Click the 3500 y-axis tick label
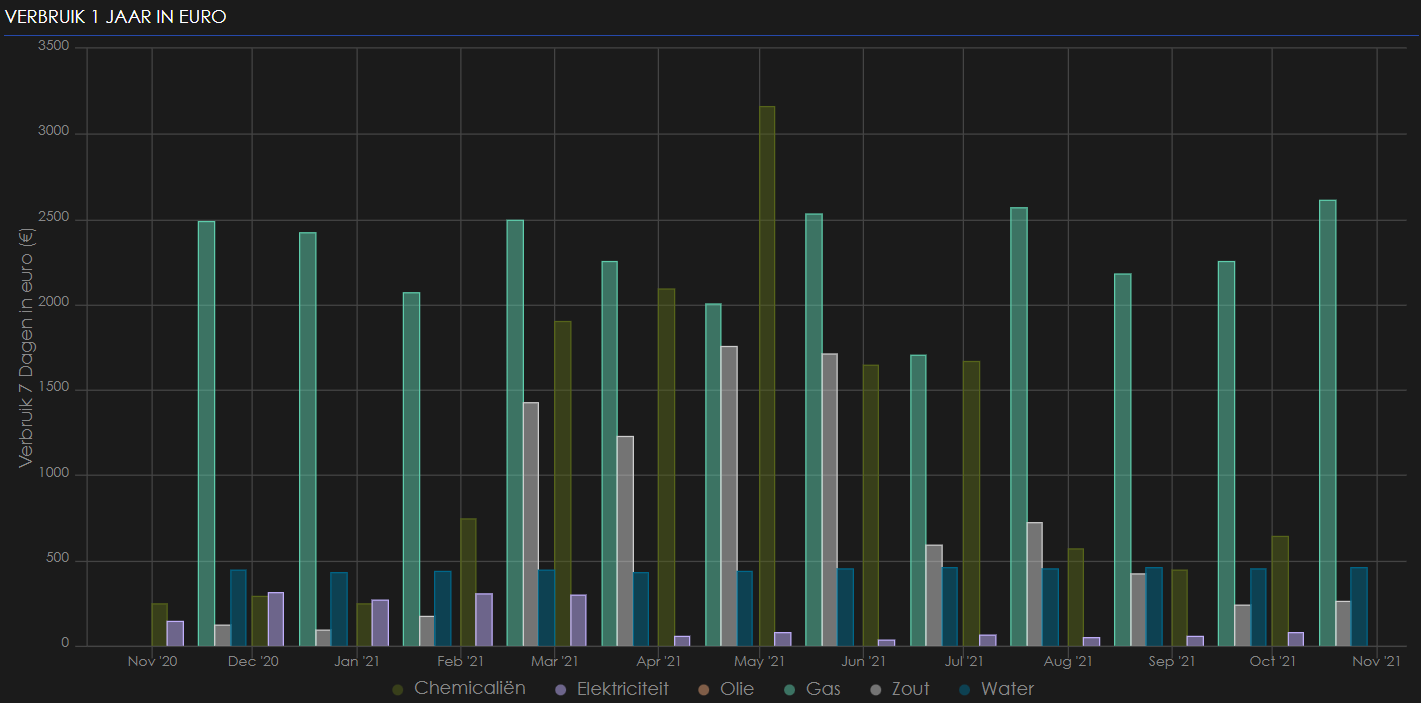This screenshot has width=1421, height=703. 53,46
